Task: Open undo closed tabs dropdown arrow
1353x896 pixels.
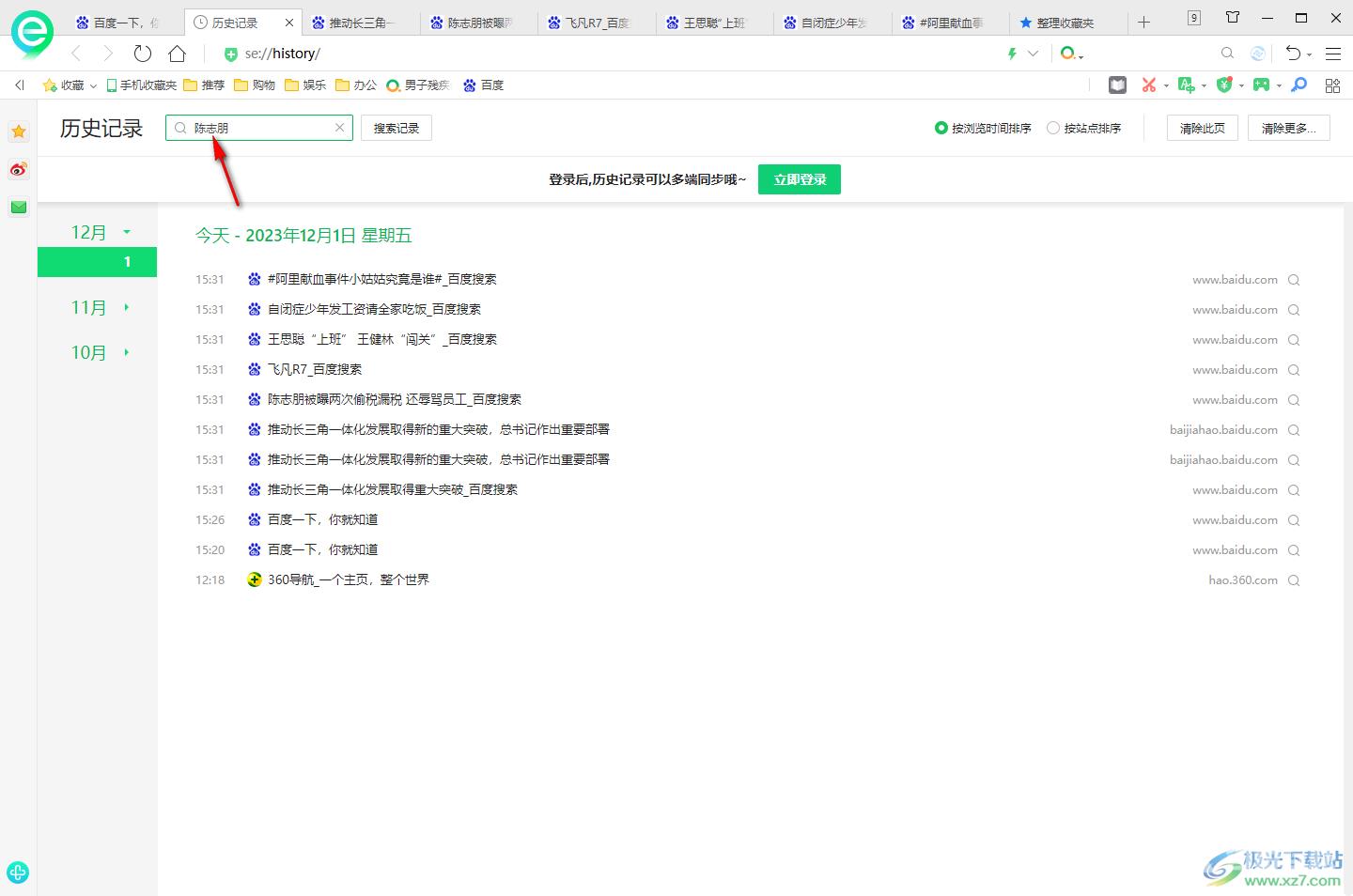Action: [x=1310, y=55]
